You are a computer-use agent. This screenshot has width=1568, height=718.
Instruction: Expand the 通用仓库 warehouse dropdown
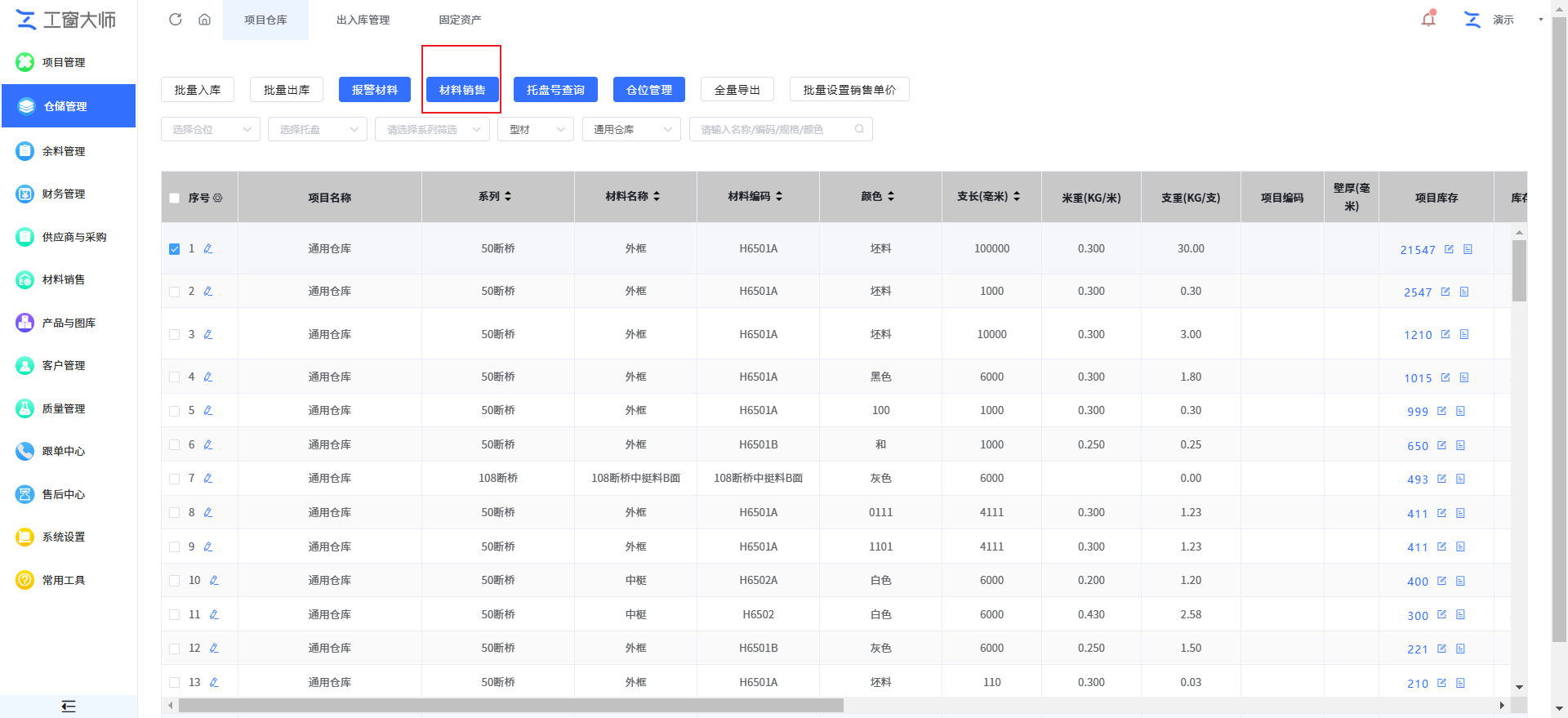pos(631,129)
